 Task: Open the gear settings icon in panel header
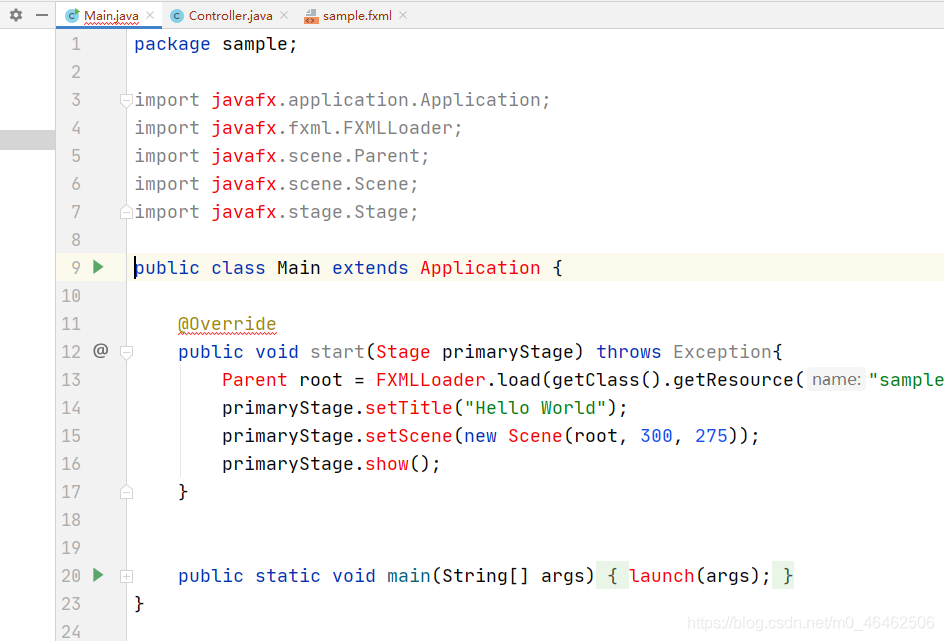pos(15,16)
